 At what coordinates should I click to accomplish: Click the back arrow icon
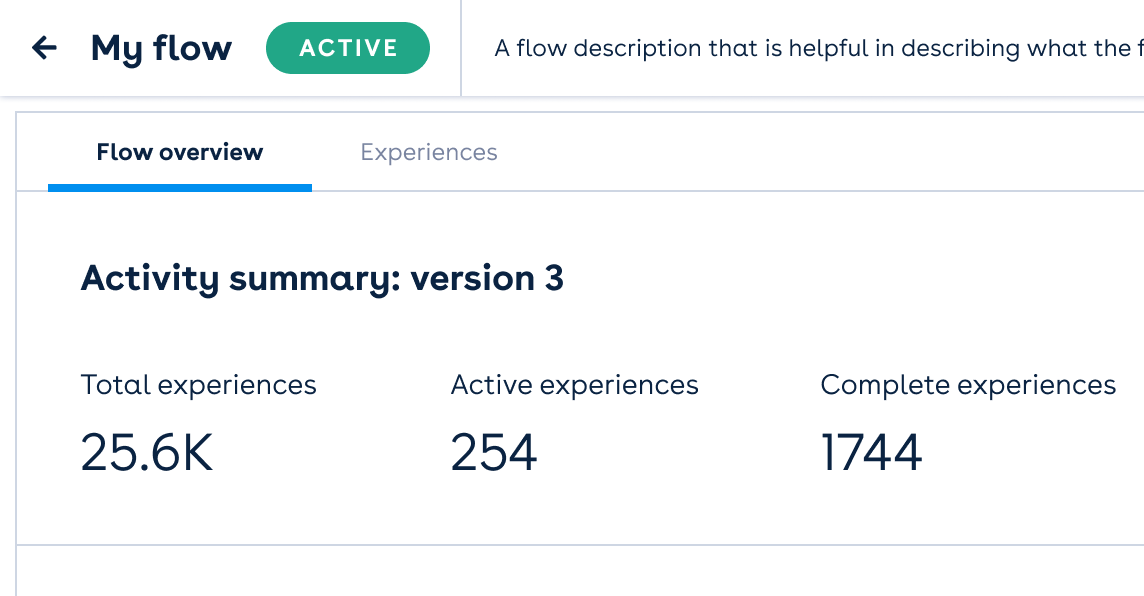[x=44, y=48]
